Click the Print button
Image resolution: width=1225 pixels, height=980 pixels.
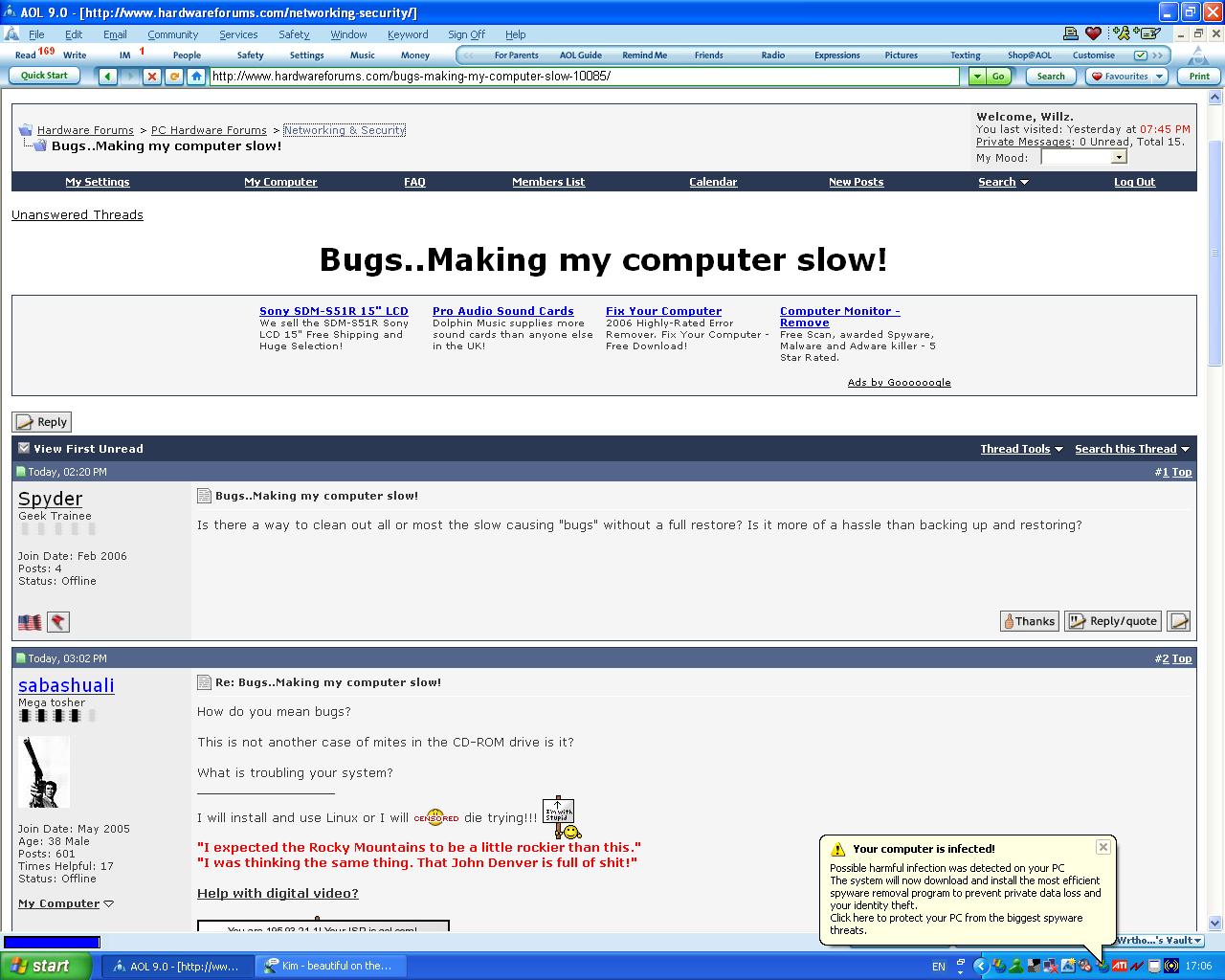tap(1199, 77)
